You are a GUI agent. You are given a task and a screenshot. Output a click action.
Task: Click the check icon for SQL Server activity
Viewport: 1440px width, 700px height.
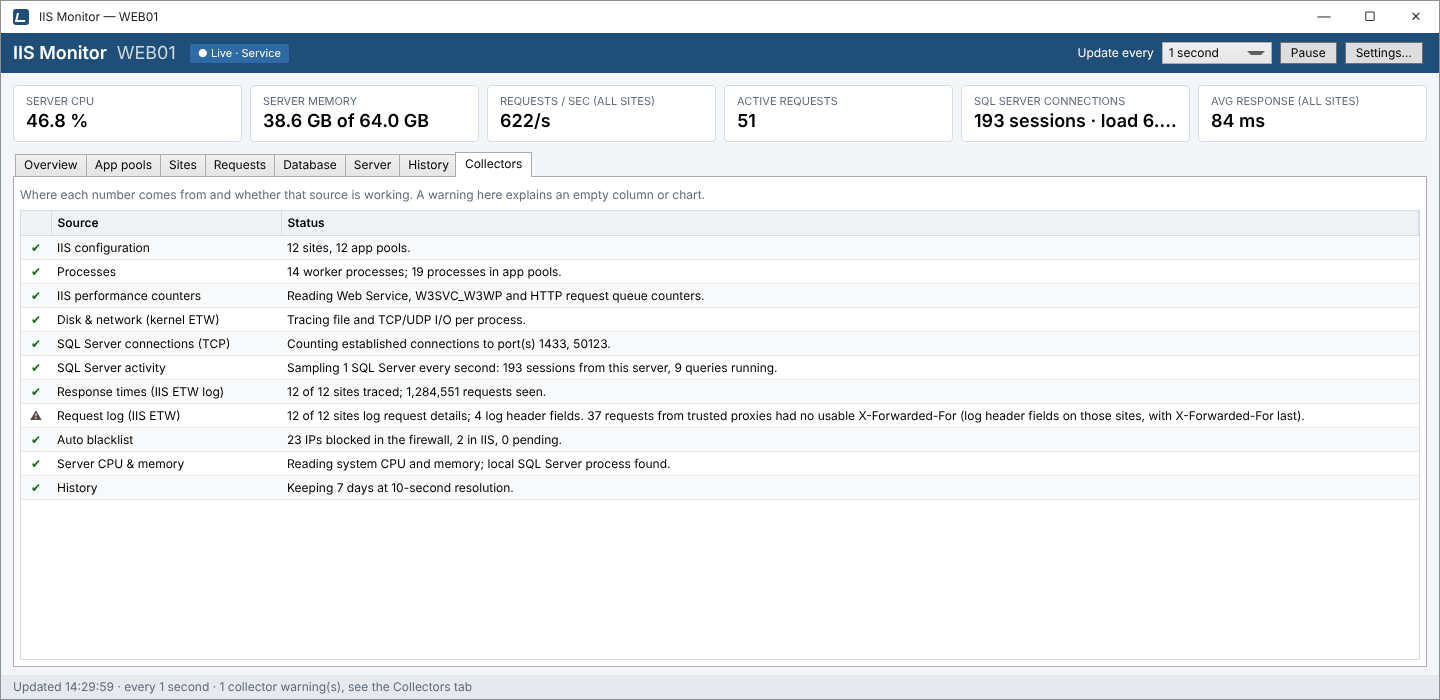point(36,368)
